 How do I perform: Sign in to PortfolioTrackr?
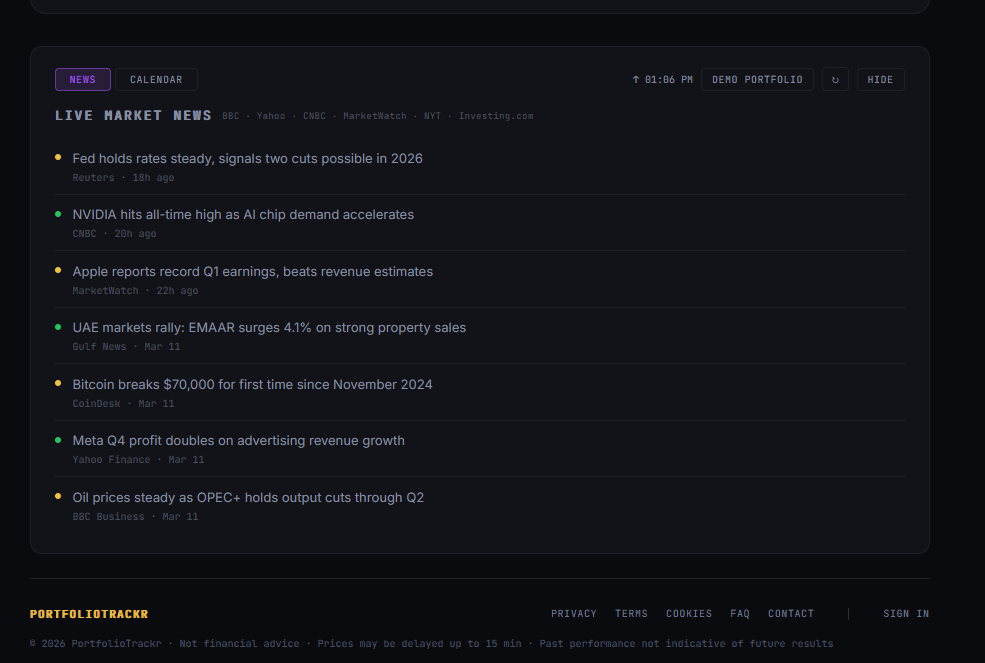(905, 613)
